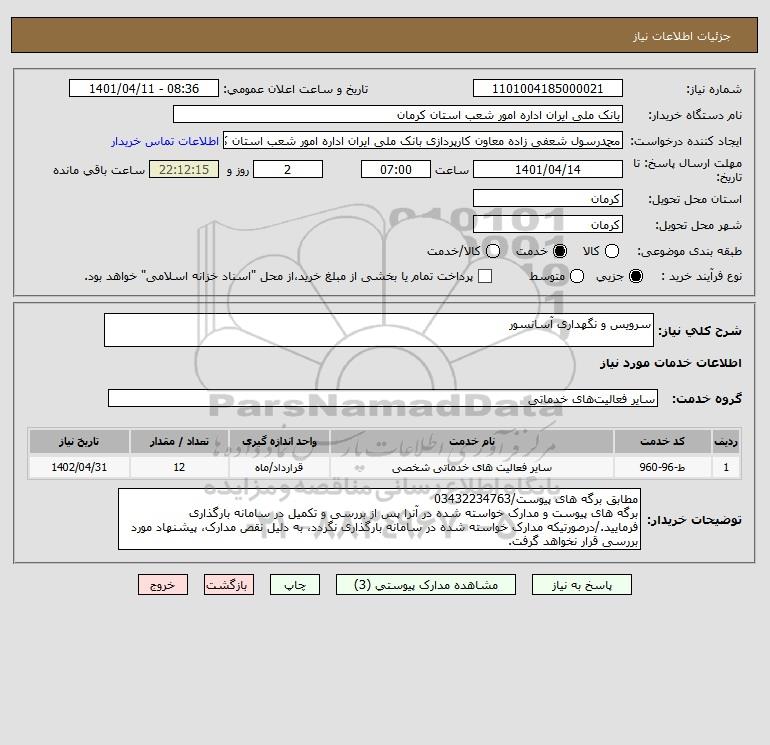
Task: Click the service code cell ط-96-960
Action: 662,468
